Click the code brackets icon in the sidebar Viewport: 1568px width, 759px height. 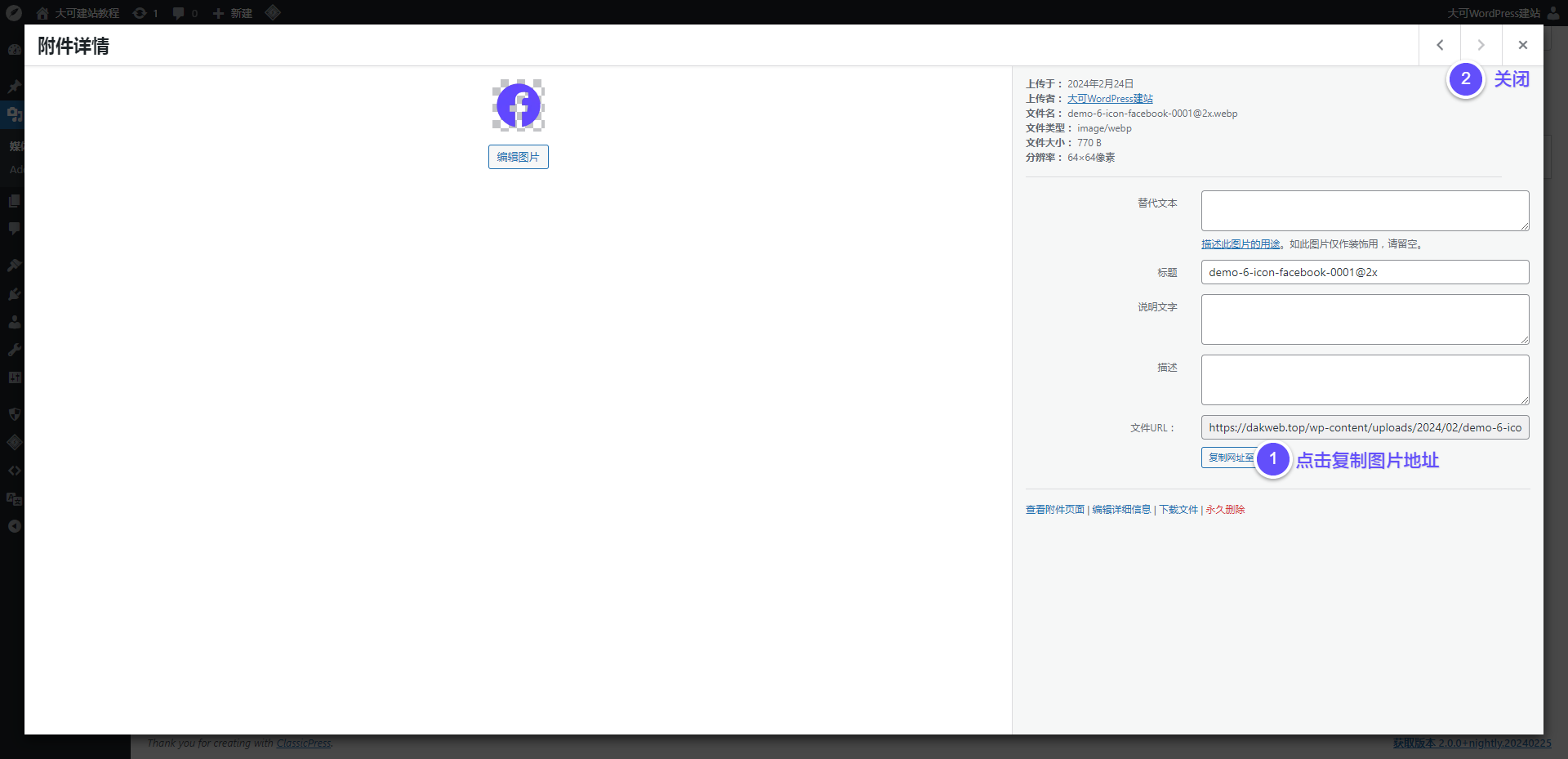click(x=14, y=470)
